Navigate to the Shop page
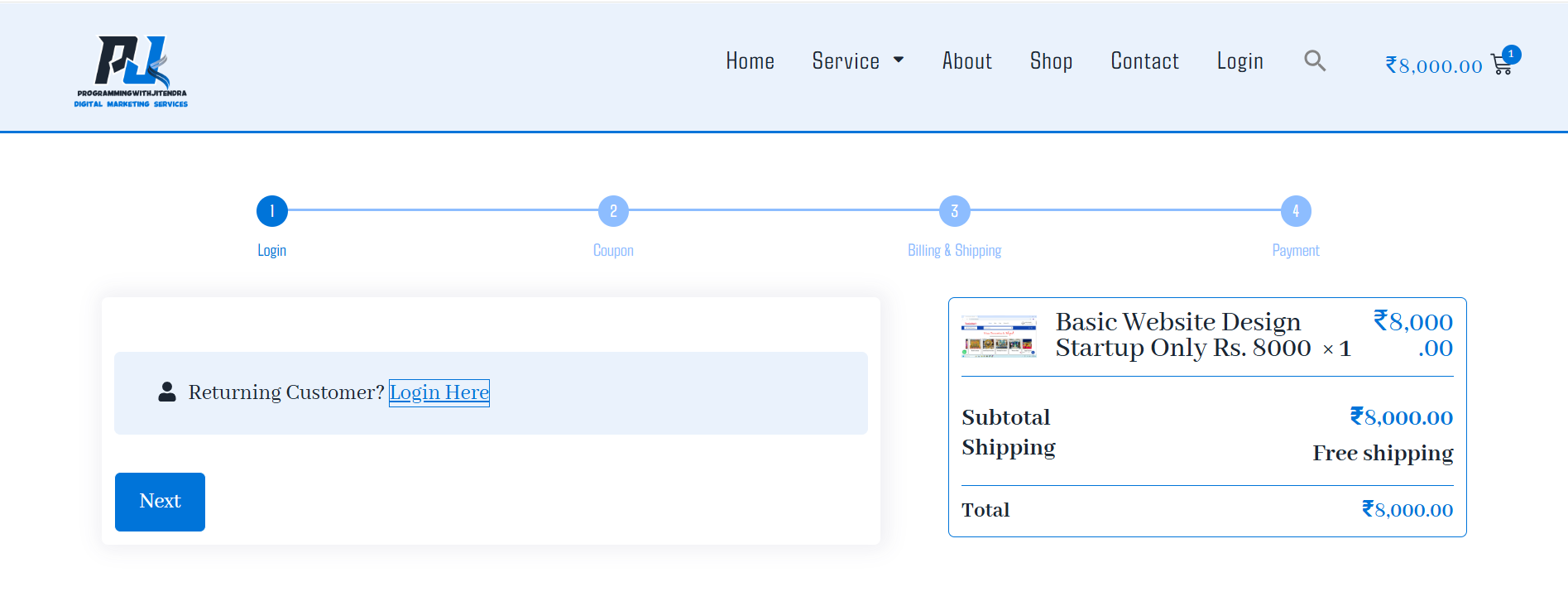Image resolution: width=1568 pixels, height=606 pixels. (1051, 60)
